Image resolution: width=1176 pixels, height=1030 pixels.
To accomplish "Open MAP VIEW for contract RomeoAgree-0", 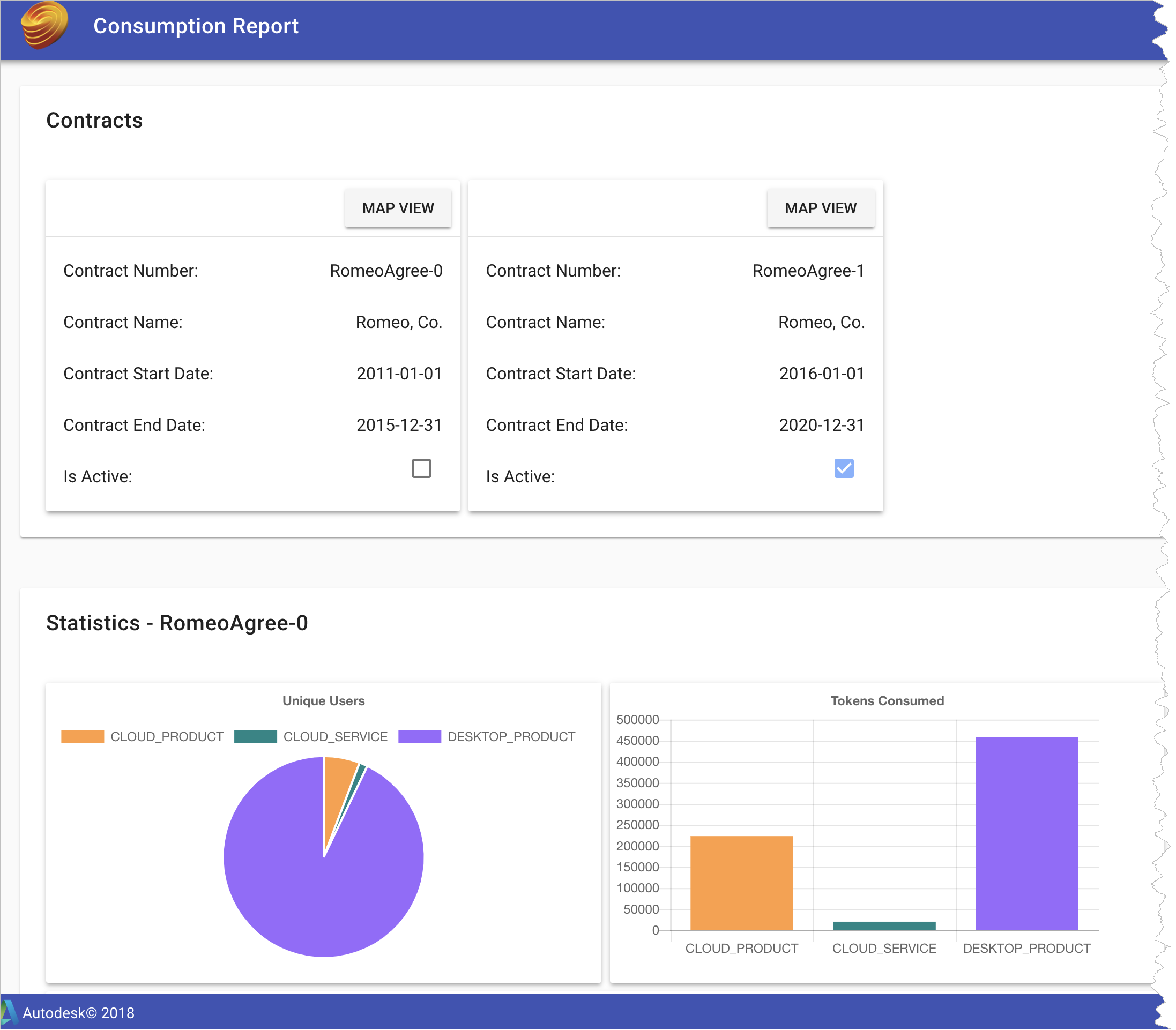I will [x=398, y=207].
